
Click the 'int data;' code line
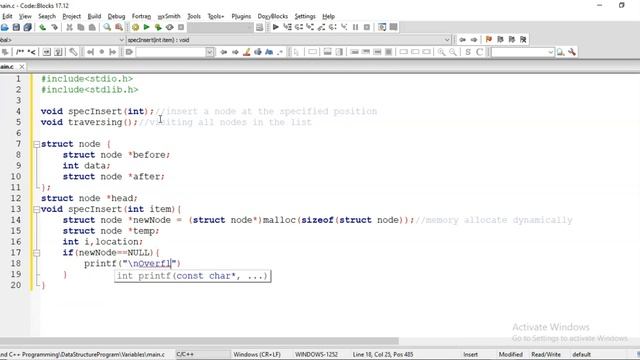[86, 166]
